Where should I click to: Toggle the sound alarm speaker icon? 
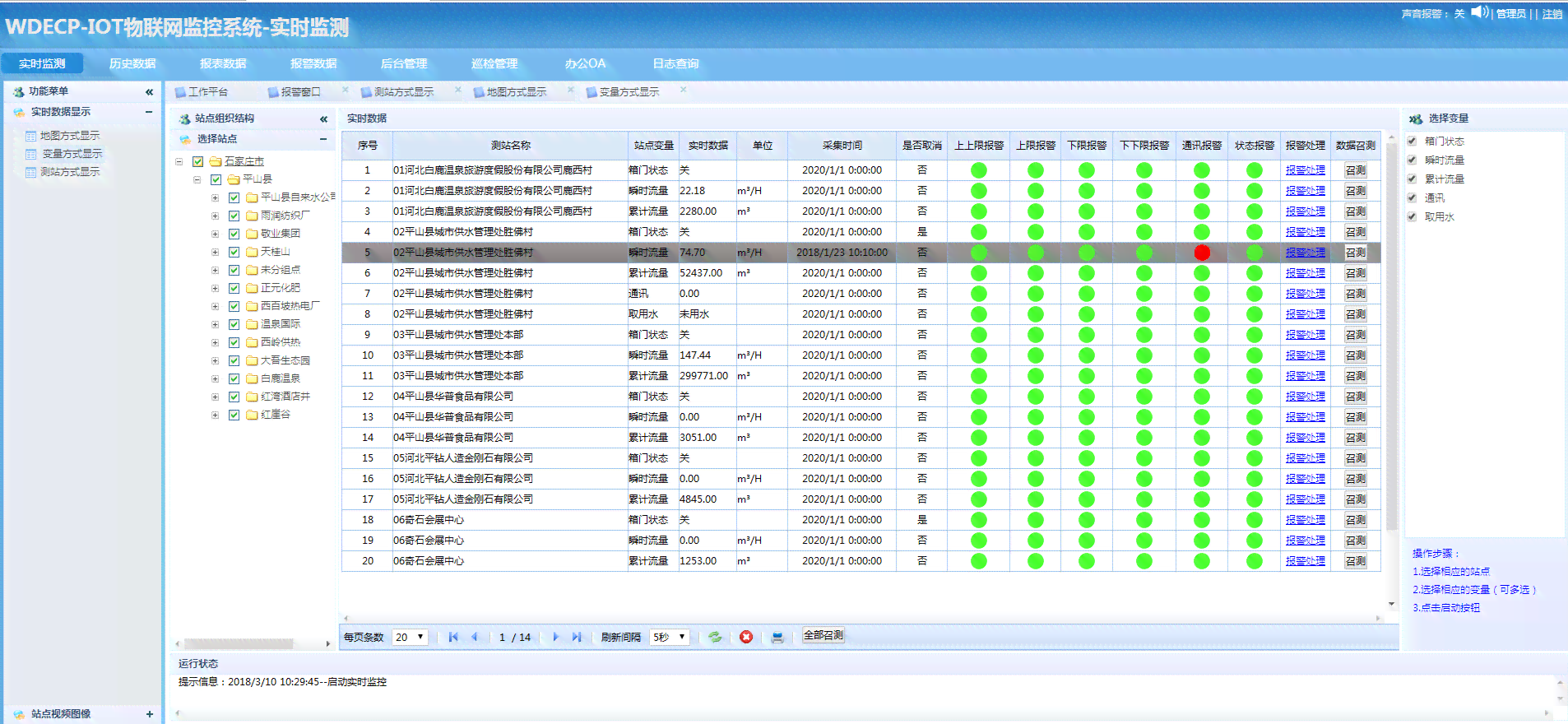[1480, 12]
